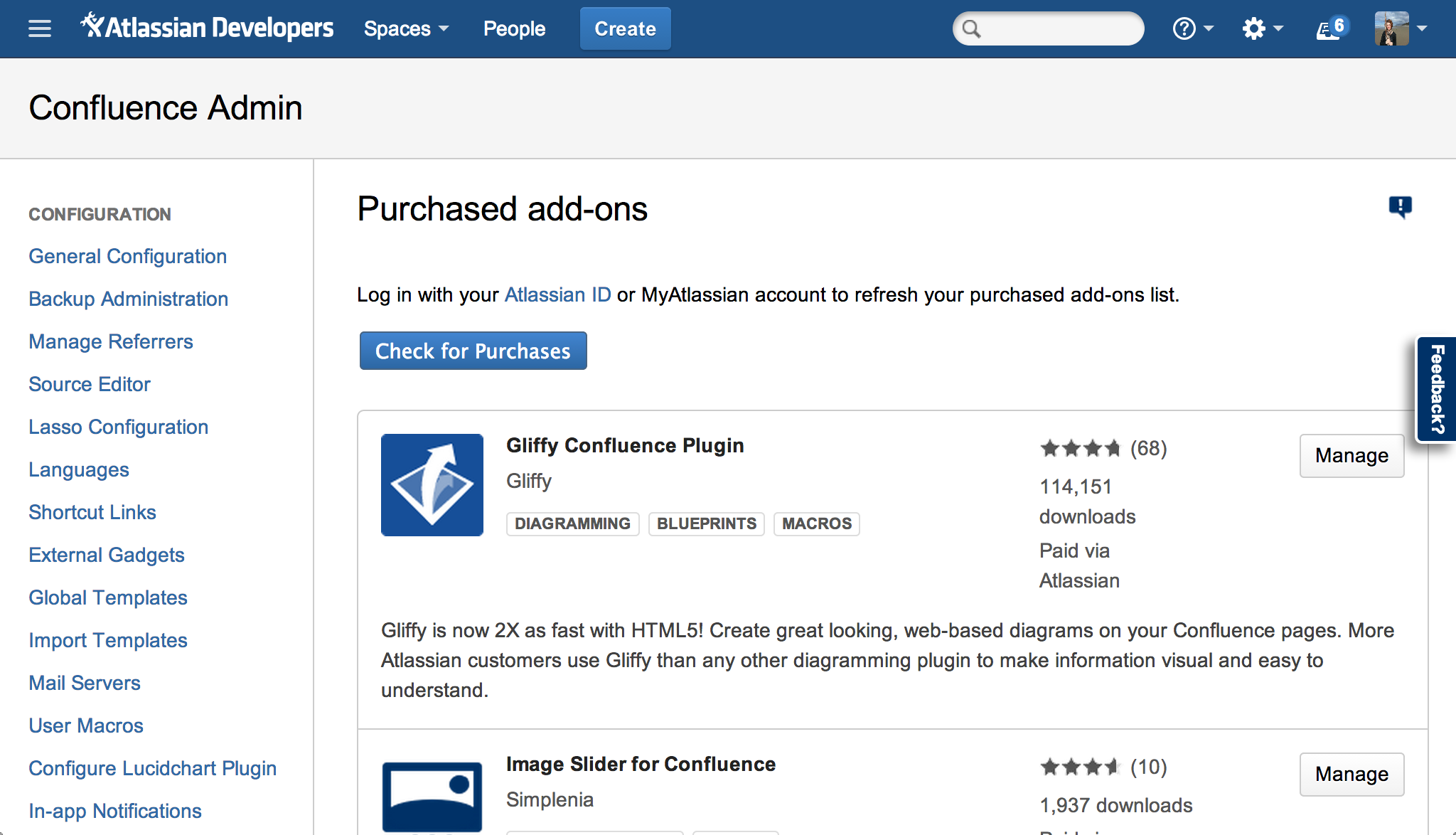Click the DIAGRAMMING category tag
1456x835 pixels.
(x=572, y=523)
